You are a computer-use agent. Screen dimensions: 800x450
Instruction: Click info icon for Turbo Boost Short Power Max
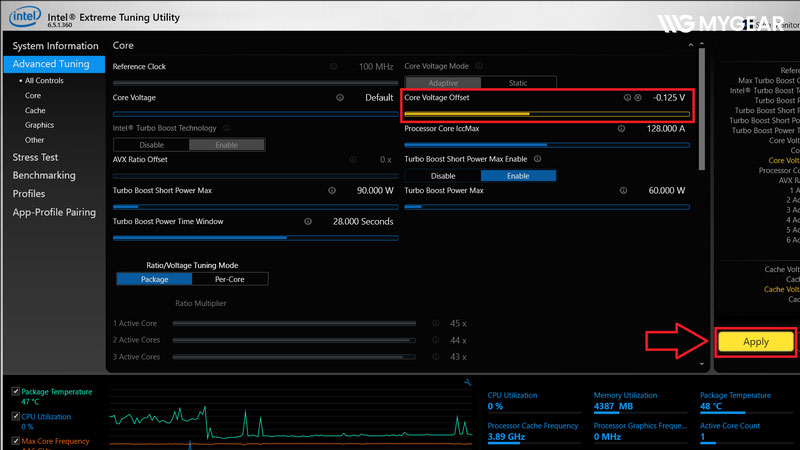point(332,190)
